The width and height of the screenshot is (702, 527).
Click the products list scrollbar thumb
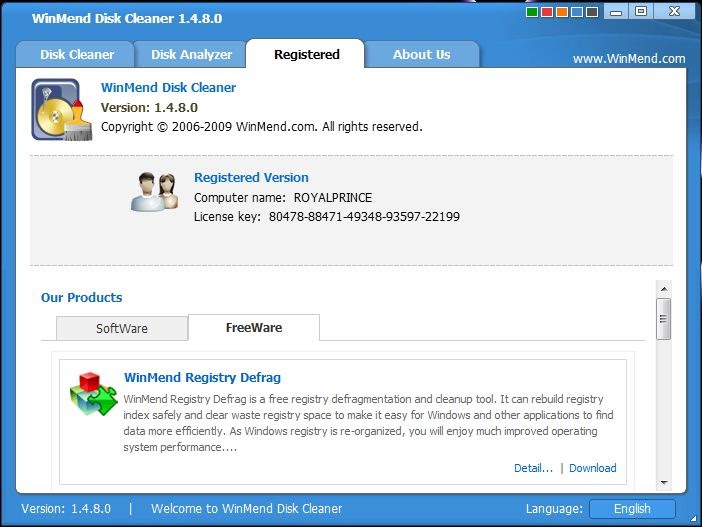point(663,319)
